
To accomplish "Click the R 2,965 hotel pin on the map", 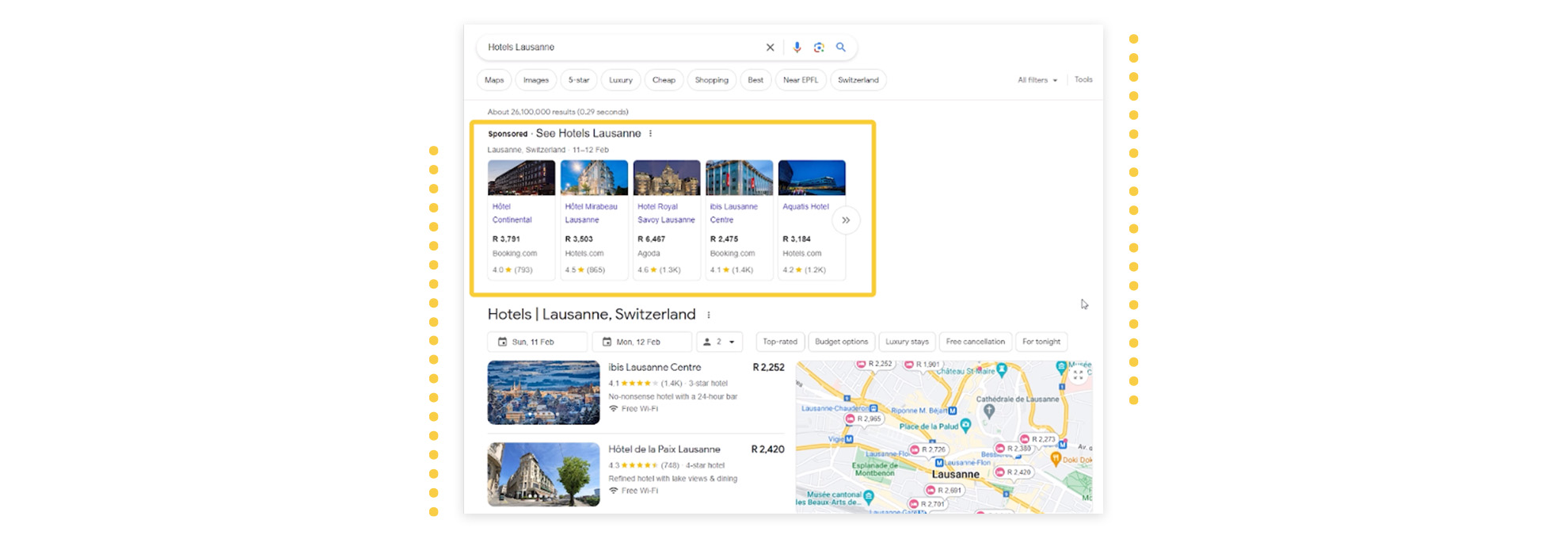I will pyautogui.click(x=863, y=419).
